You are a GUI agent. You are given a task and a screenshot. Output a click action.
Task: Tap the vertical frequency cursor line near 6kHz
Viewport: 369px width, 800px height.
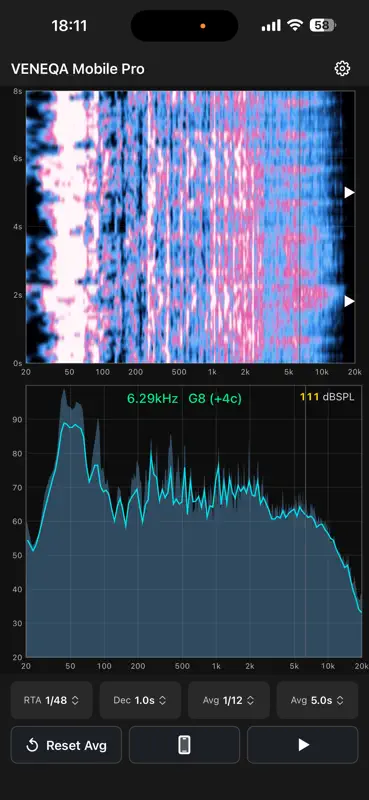tap(305, 521)
